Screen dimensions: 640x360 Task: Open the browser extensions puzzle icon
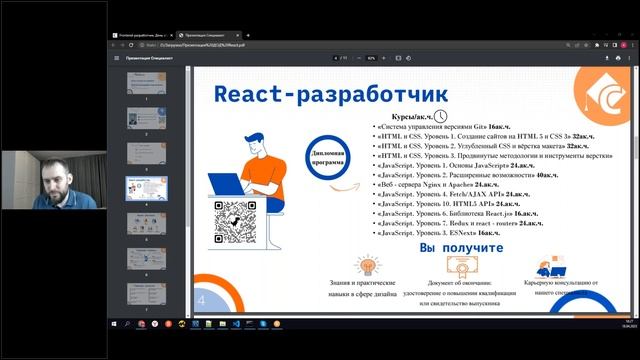pos(597,45)
